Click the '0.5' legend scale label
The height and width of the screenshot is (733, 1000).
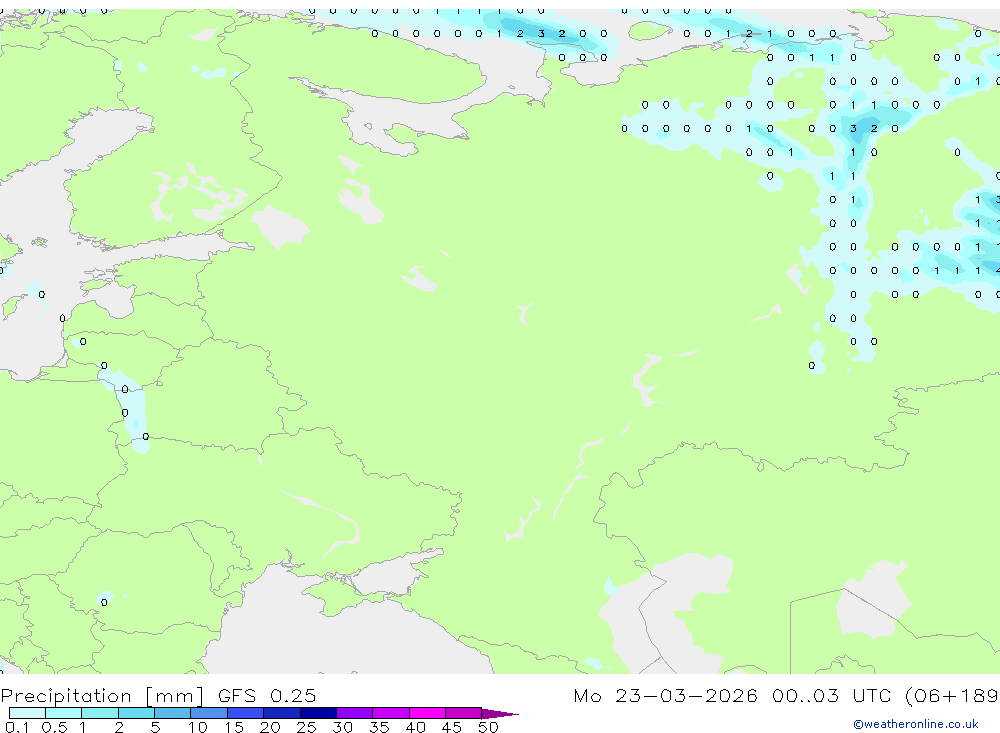[54, 727]
